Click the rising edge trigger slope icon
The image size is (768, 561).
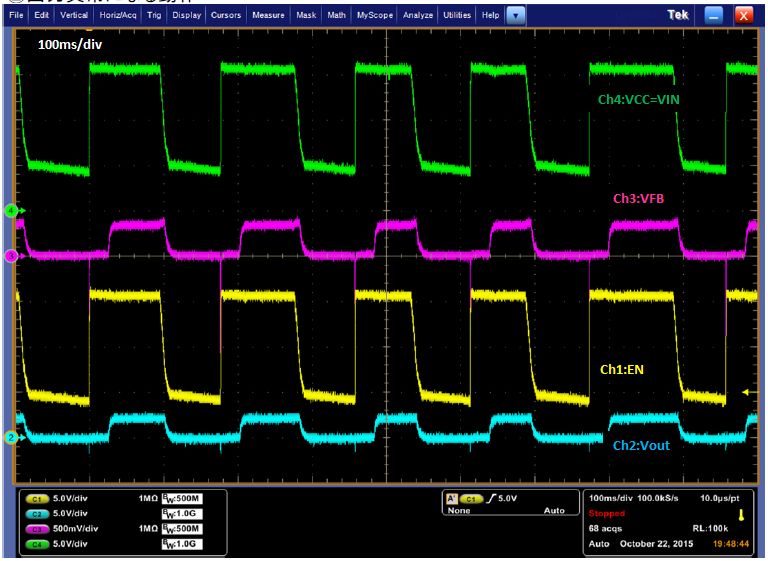point(491,499)
